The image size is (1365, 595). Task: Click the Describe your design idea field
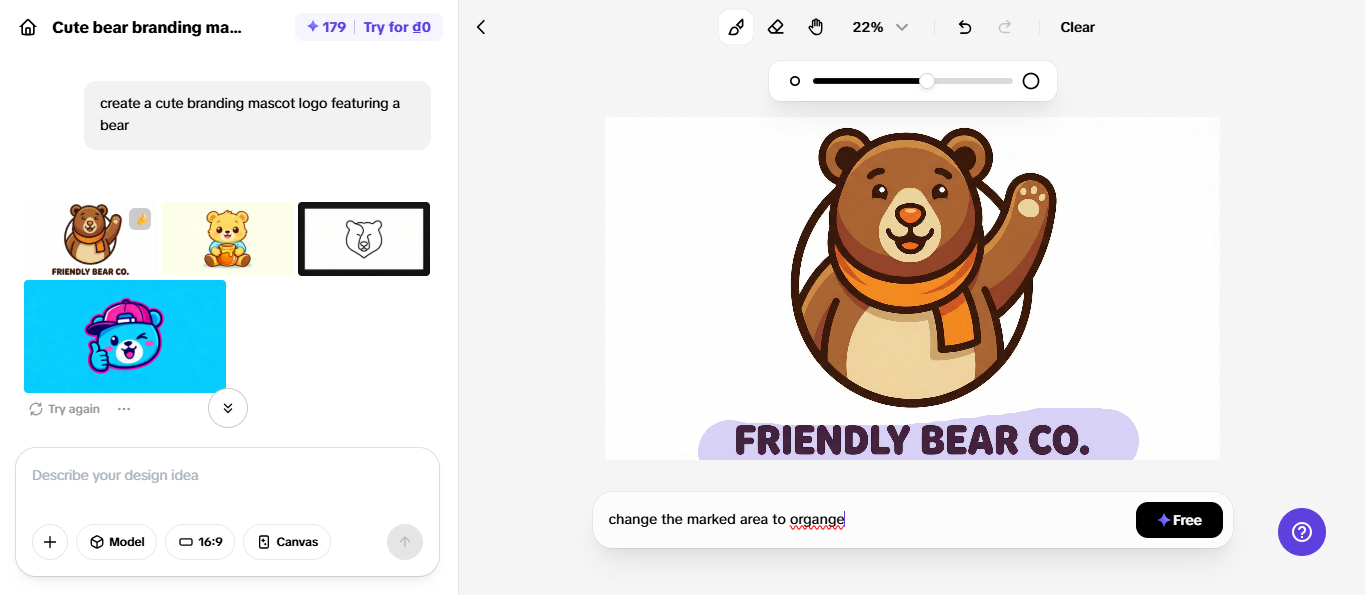click(227, 476)
